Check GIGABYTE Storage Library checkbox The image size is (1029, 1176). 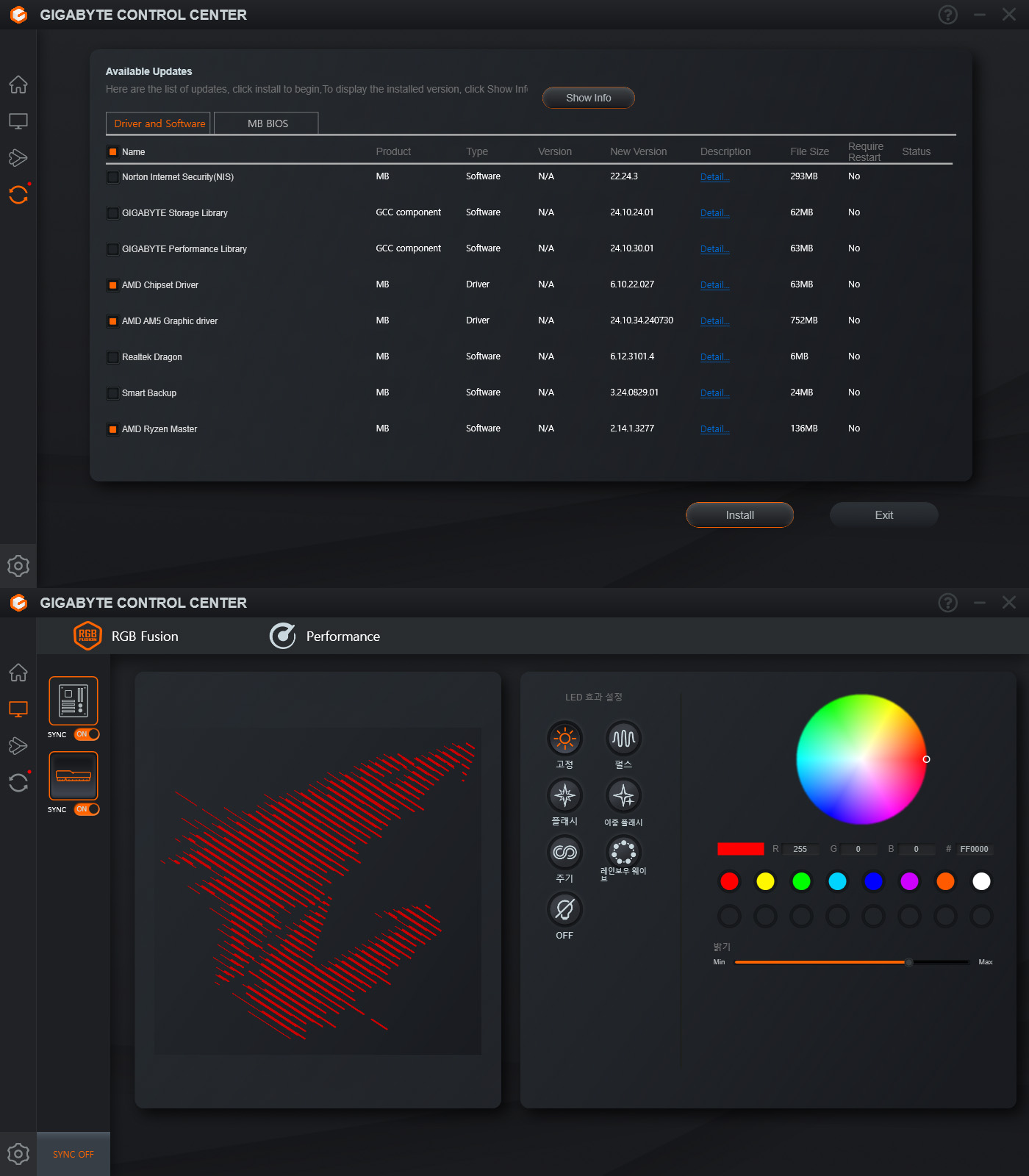coord(113,213)
